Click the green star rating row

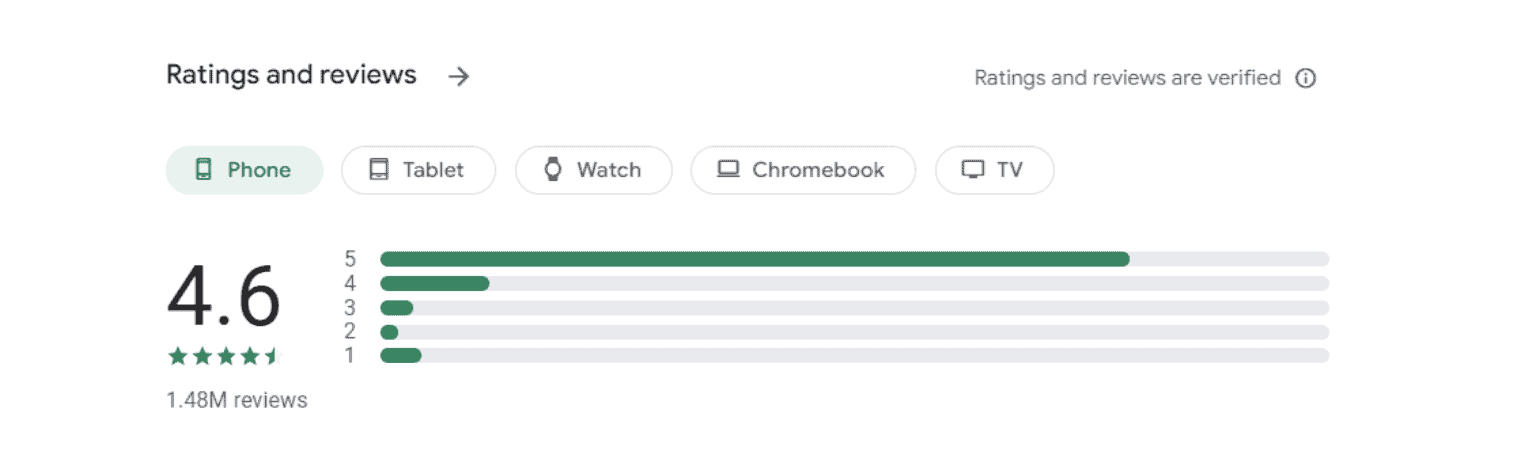pos(225,356)
